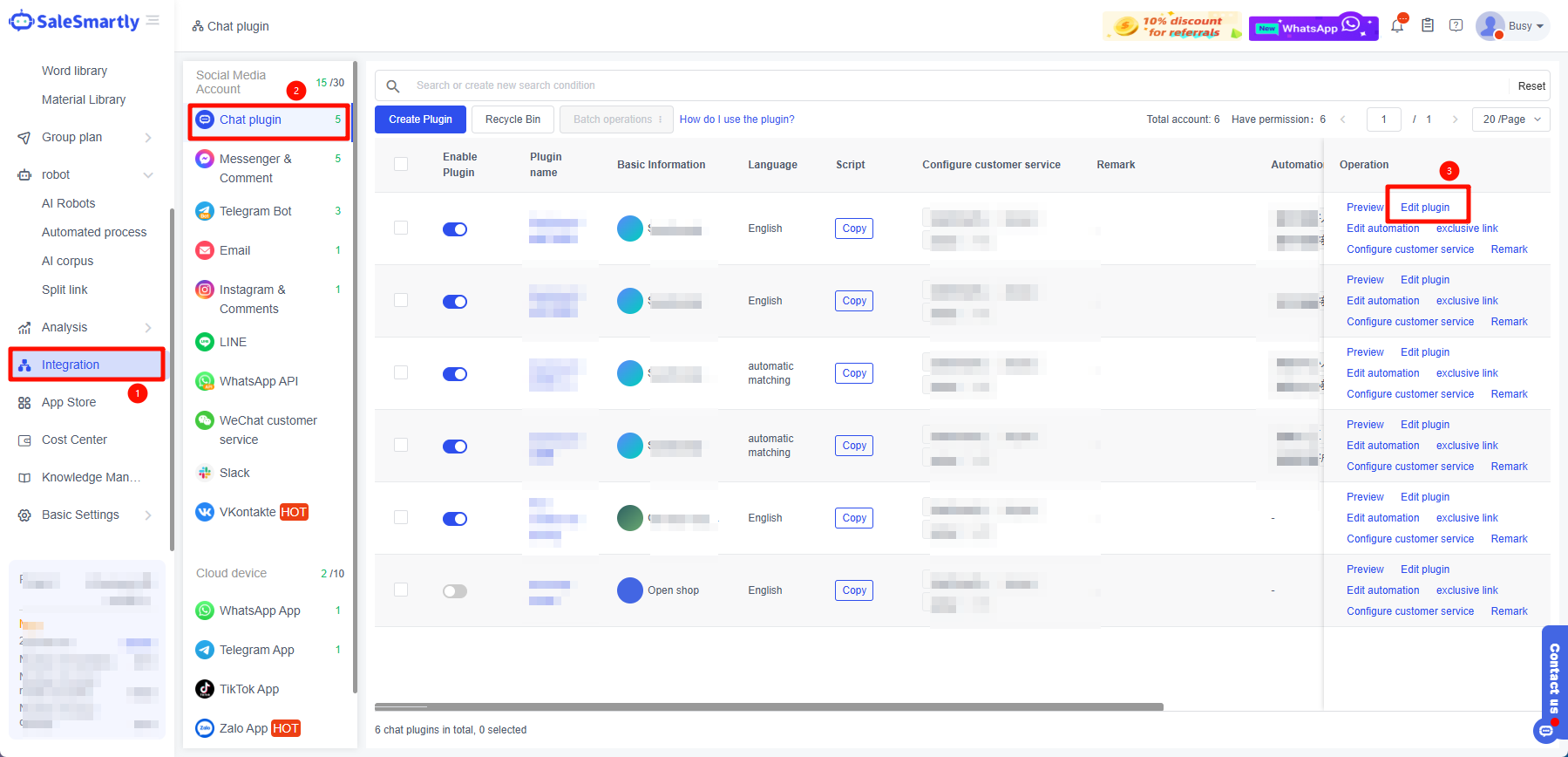Screen dimensions: 1568x757
Task: Click the notification bell icon
Action: tap(1397, 26)
